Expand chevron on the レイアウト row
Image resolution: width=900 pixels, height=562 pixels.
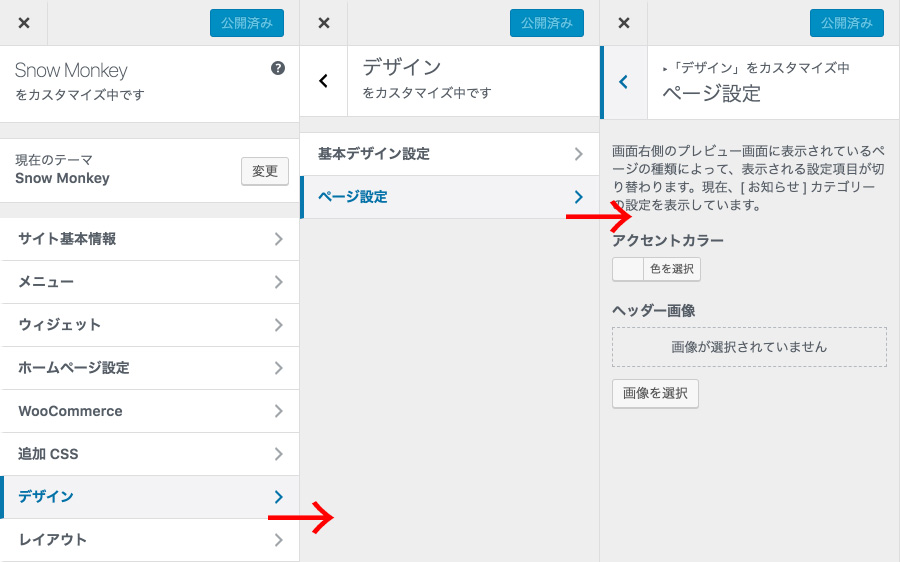[x=278, y=540]
